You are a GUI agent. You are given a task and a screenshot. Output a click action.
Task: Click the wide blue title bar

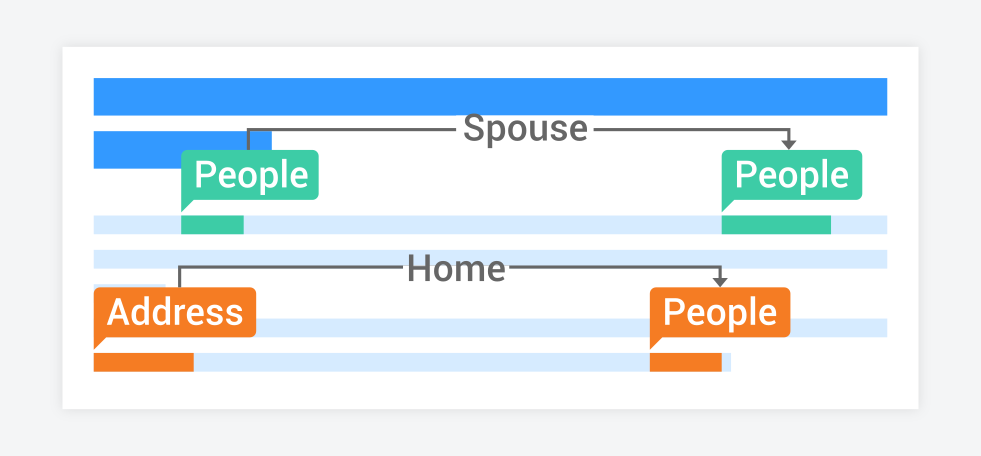tap(490, 96)
